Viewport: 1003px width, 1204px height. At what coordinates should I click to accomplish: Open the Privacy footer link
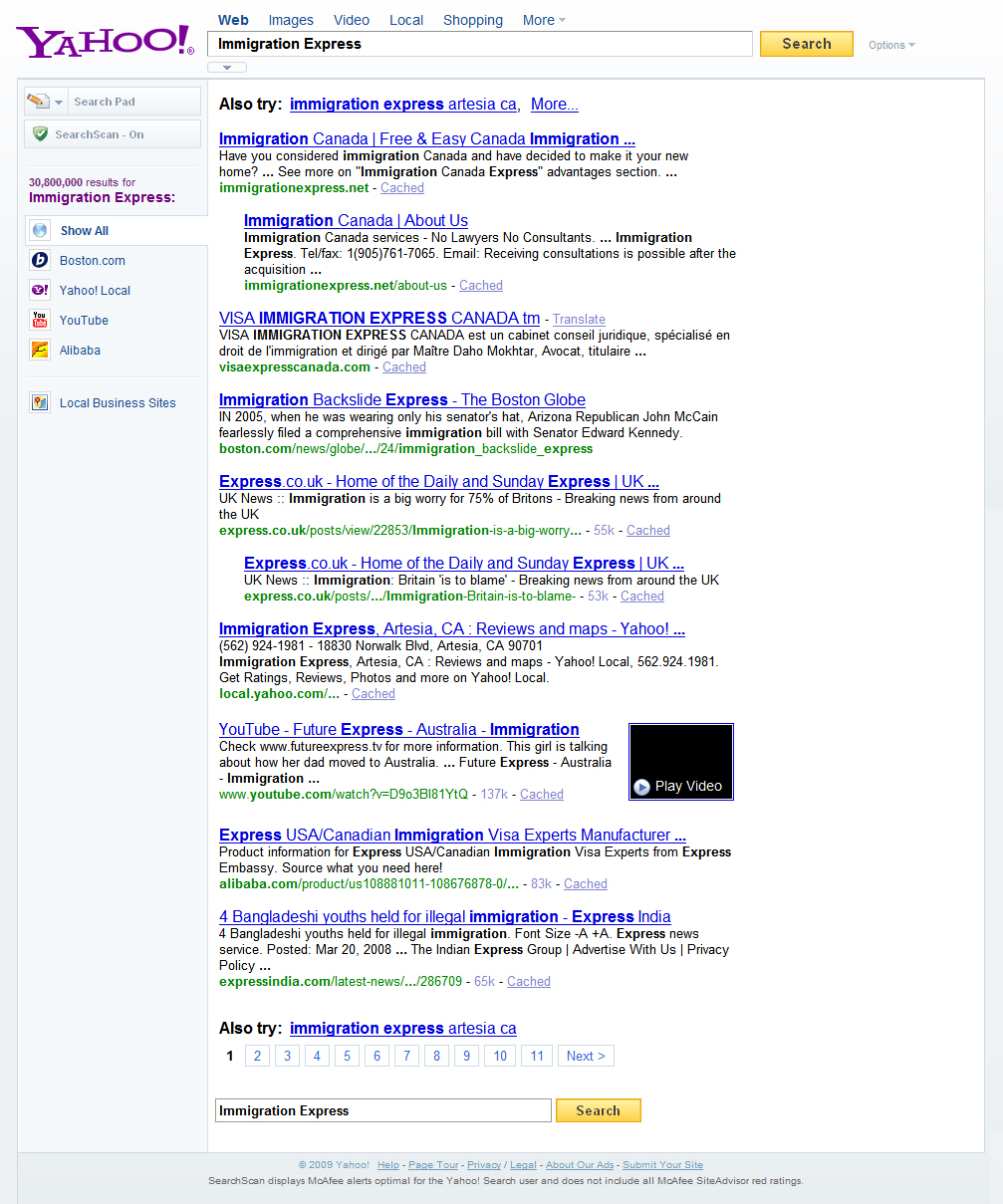[484, 1165]
